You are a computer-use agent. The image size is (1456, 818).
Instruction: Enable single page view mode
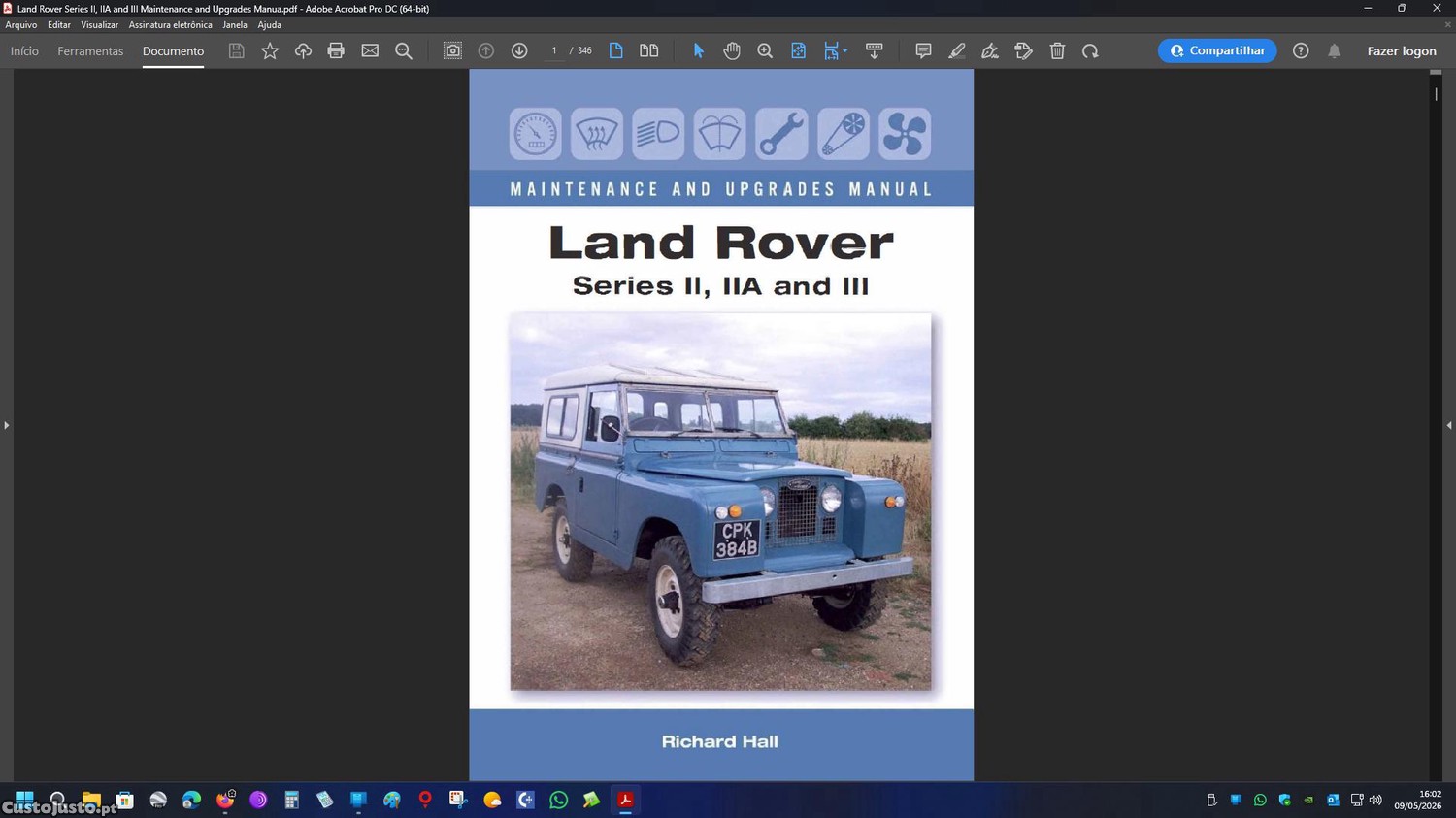[x=615, y=50]
